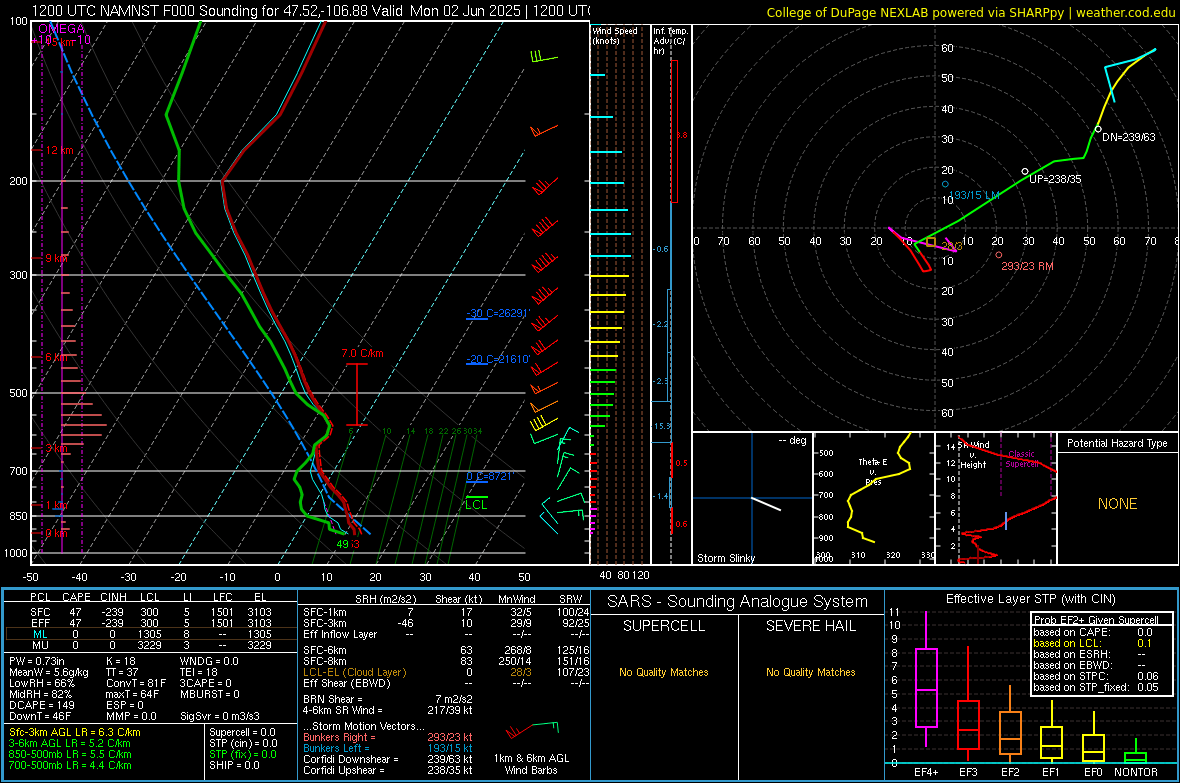Screen dimensions: 1180x783
Task: Click the 700-500mb LR = 4.4 C/km line
Action: pyautogui.click(x=70, y=765)
